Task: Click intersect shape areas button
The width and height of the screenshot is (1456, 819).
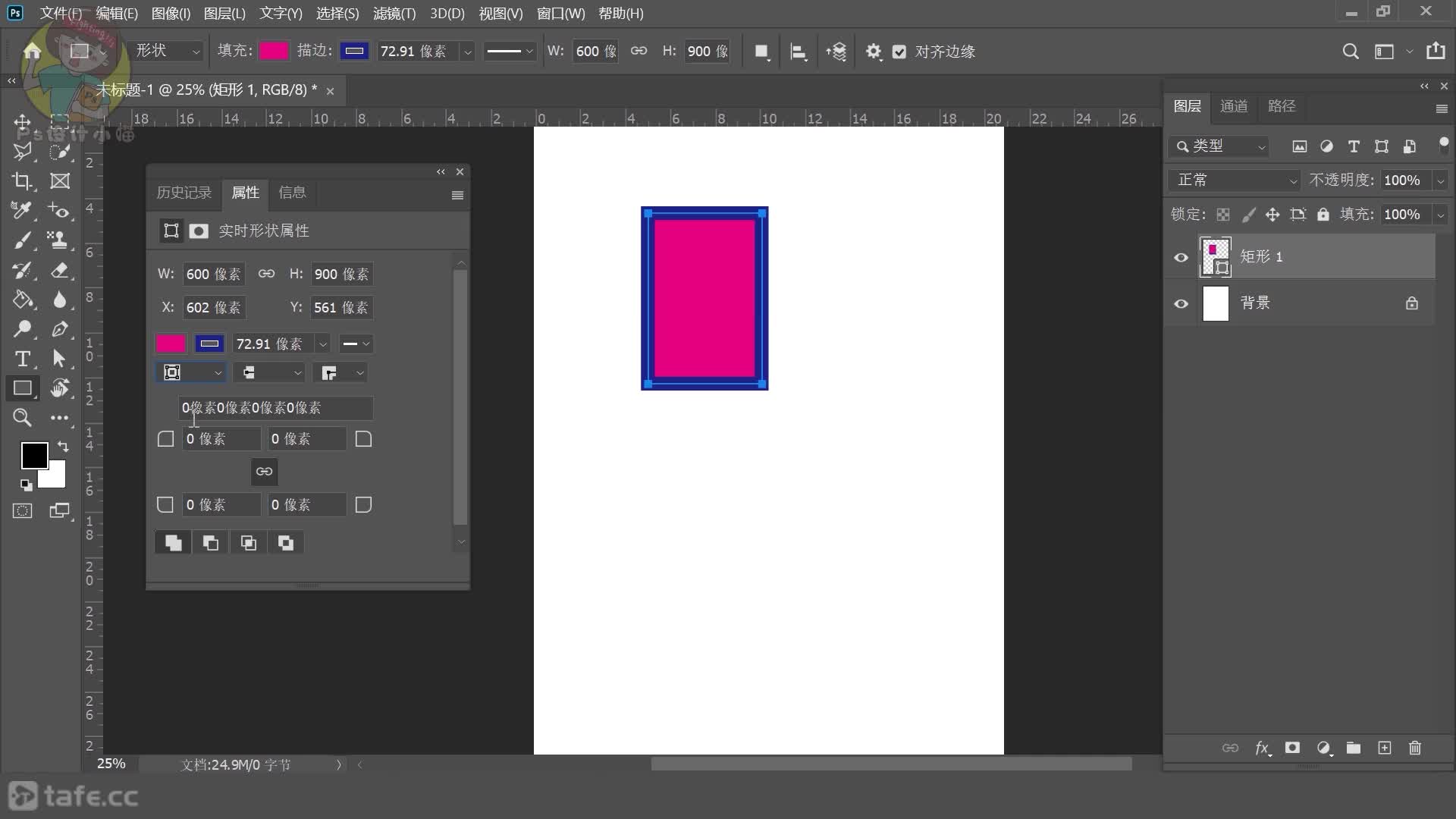Action: (x=248, y=543)
